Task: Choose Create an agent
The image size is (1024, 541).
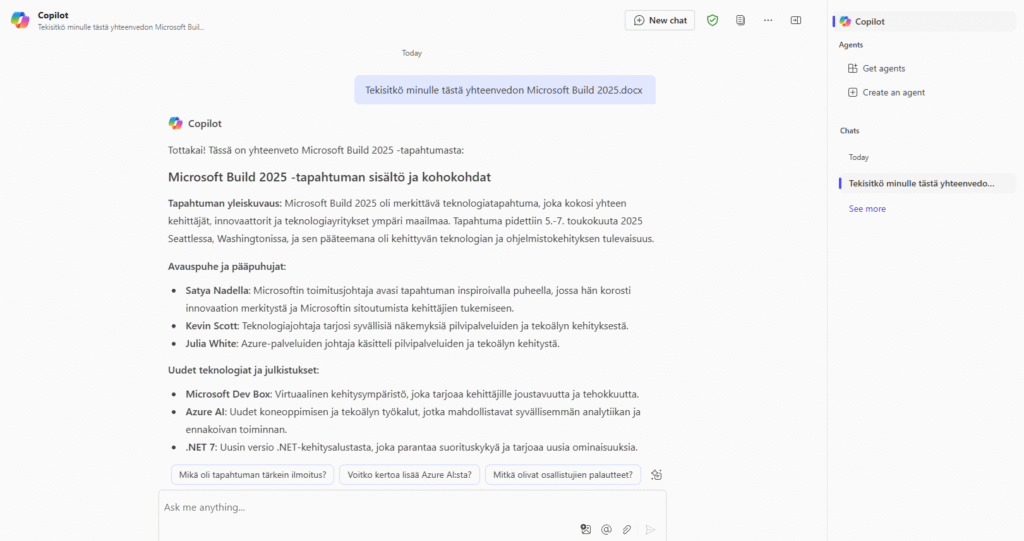Action: pyautogui.click(x=893, y=92)
